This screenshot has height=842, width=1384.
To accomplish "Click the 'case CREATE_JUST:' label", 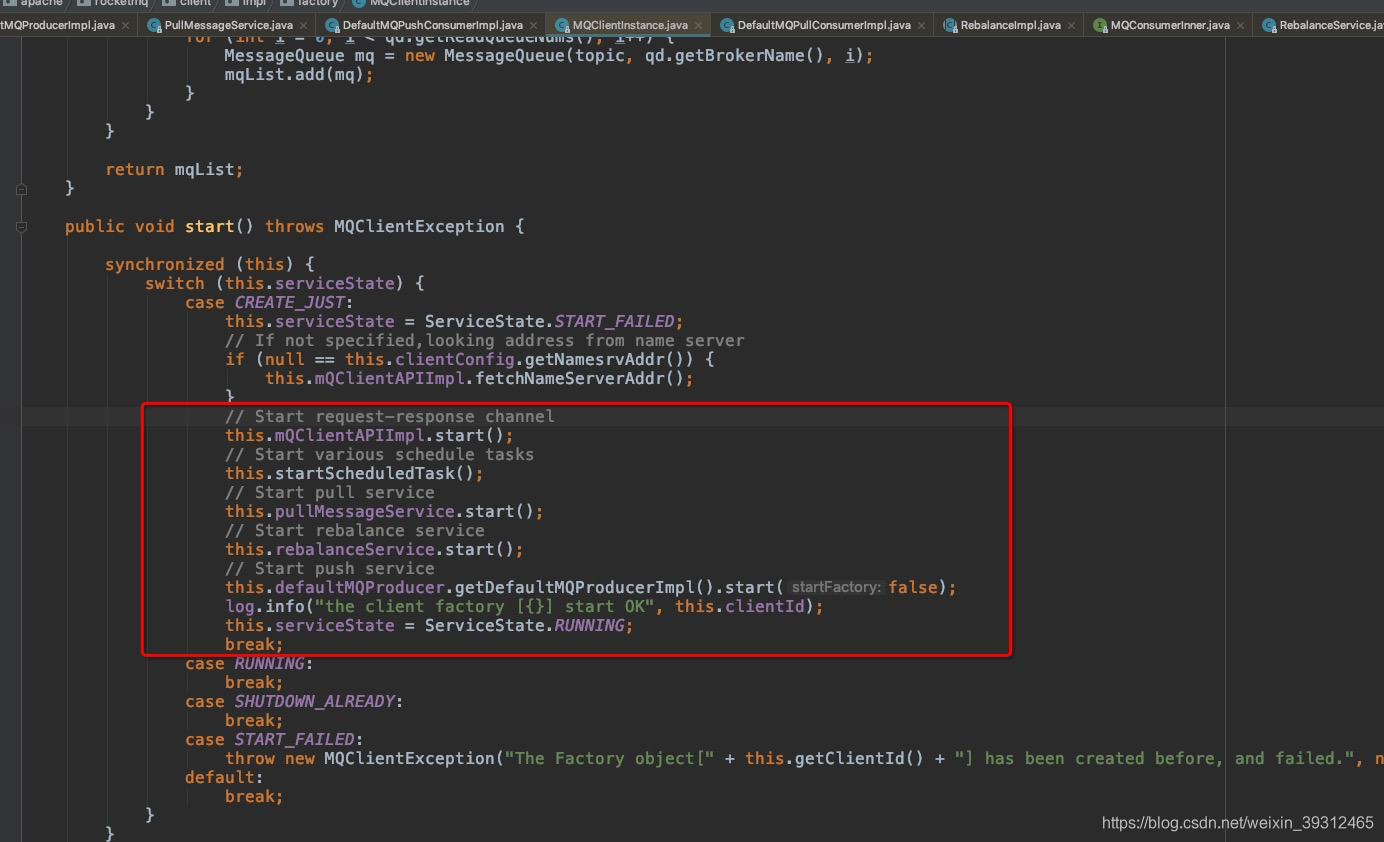I will click(x=270, y=303).
